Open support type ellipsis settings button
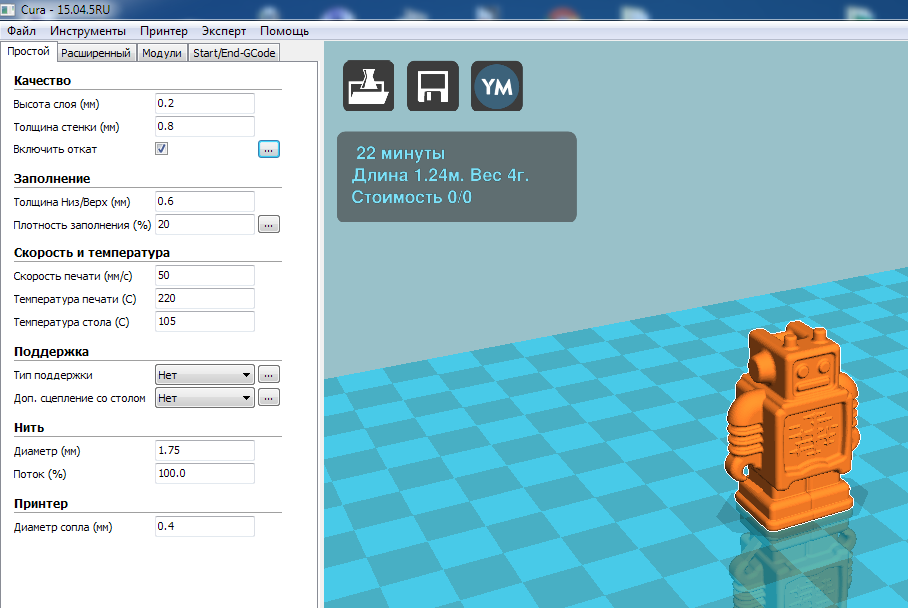The width and height of the screenshot is (908, 608). [269, 374]
